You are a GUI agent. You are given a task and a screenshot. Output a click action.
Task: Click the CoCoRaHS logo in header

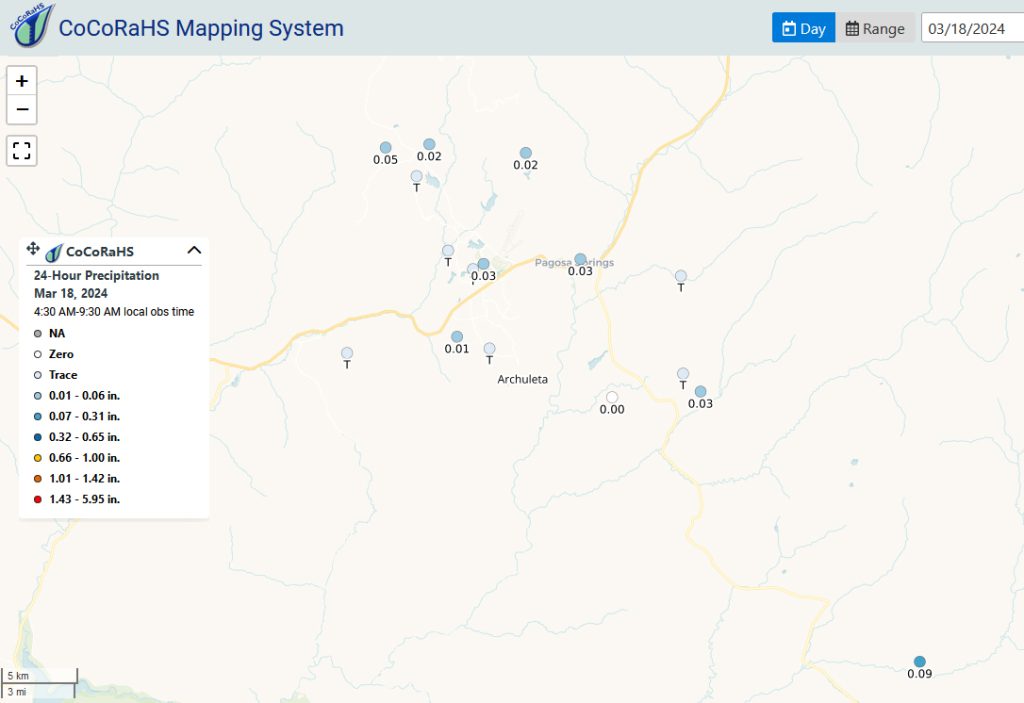tap(31, 25)
